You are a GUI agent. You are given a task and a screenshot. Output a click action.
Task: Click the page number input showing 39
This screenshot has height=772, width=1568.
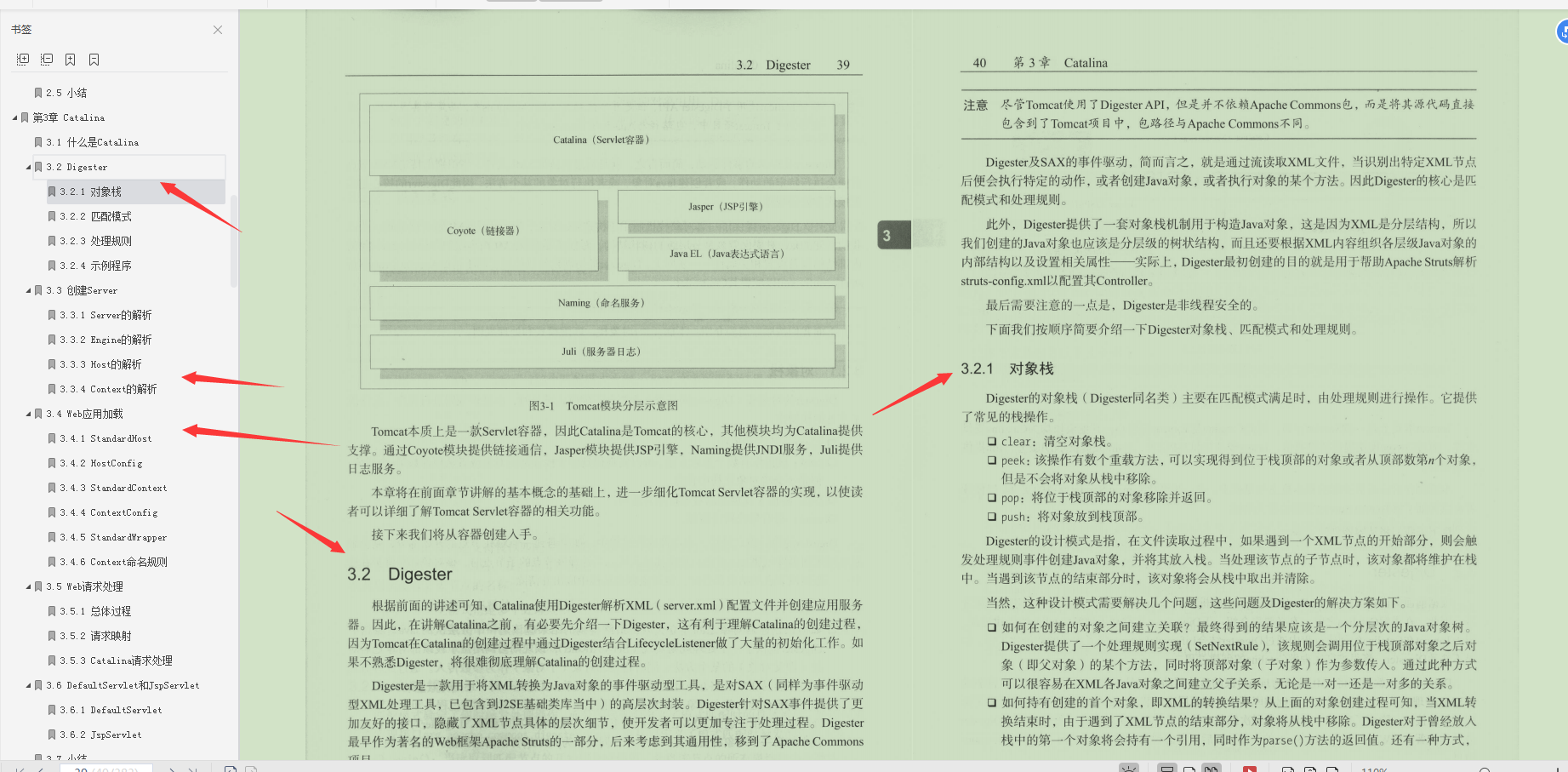pos(106,768)
